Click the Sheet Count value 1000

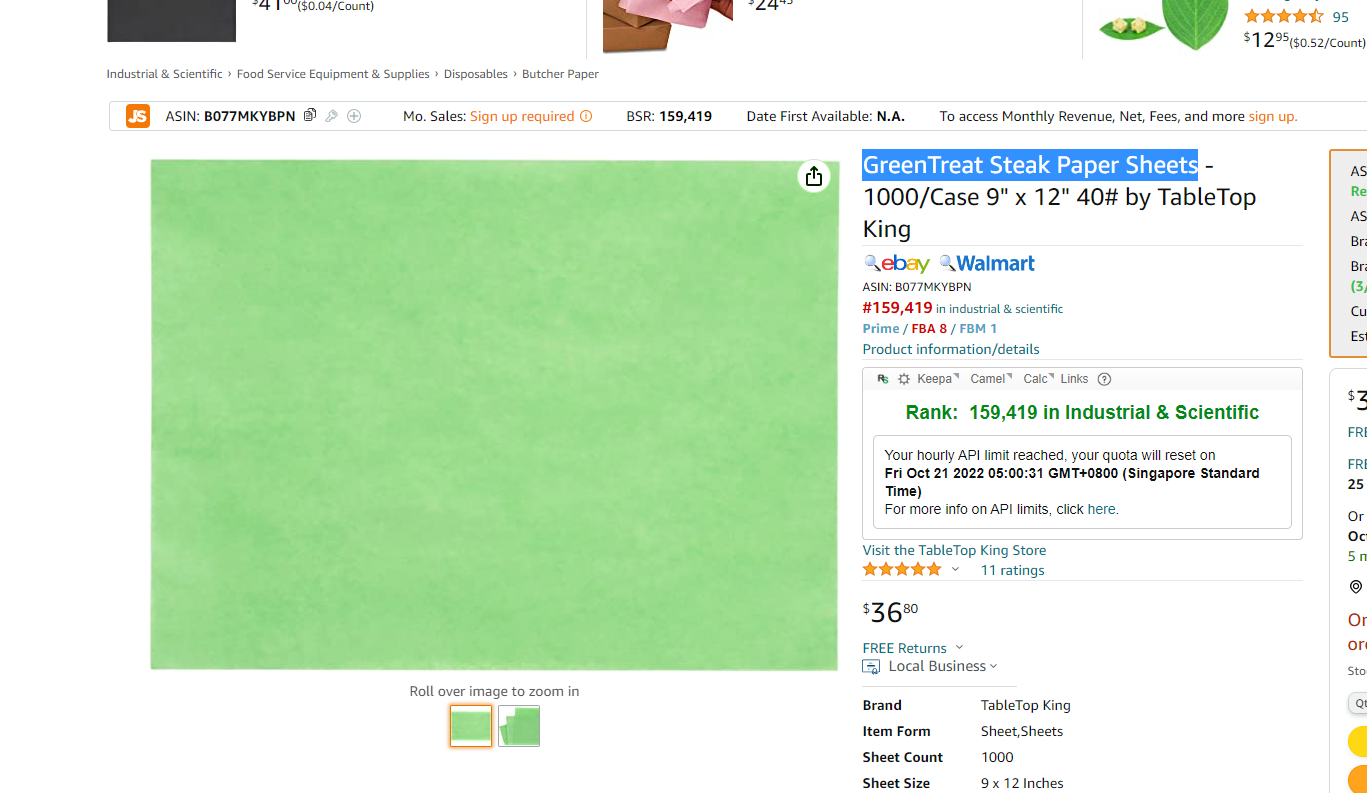point(997,757)
